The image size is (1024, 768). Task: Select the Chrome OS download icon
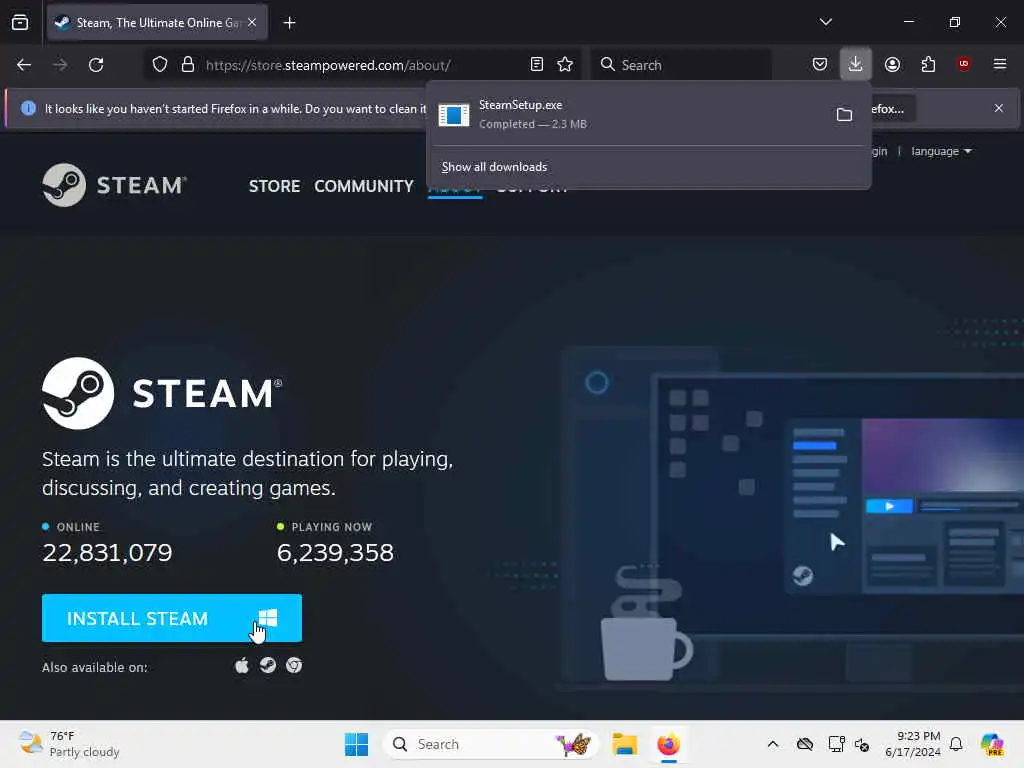[294, 665]
